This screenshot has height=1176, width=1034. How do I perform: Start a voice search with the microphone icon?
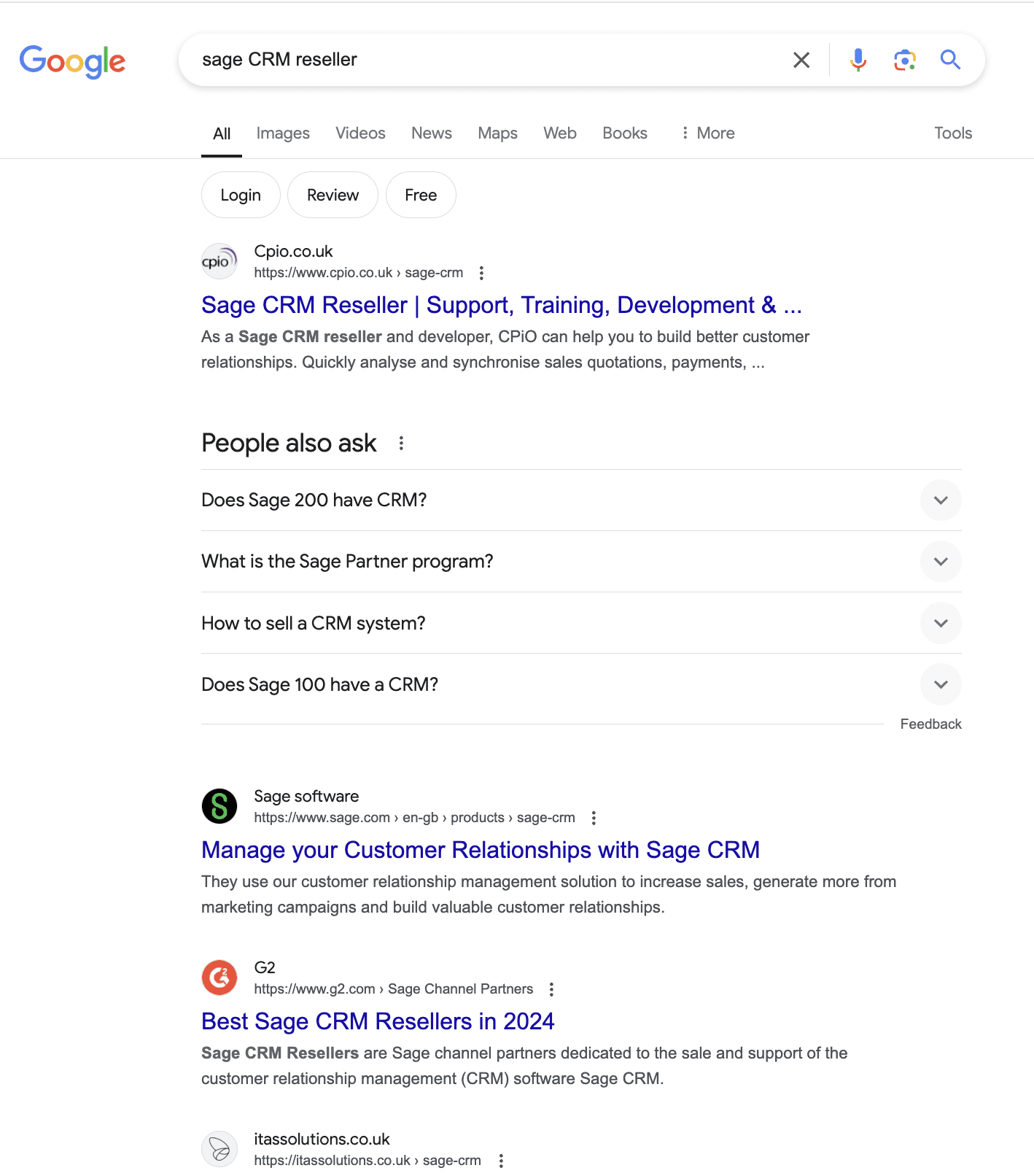click(858, 60)
